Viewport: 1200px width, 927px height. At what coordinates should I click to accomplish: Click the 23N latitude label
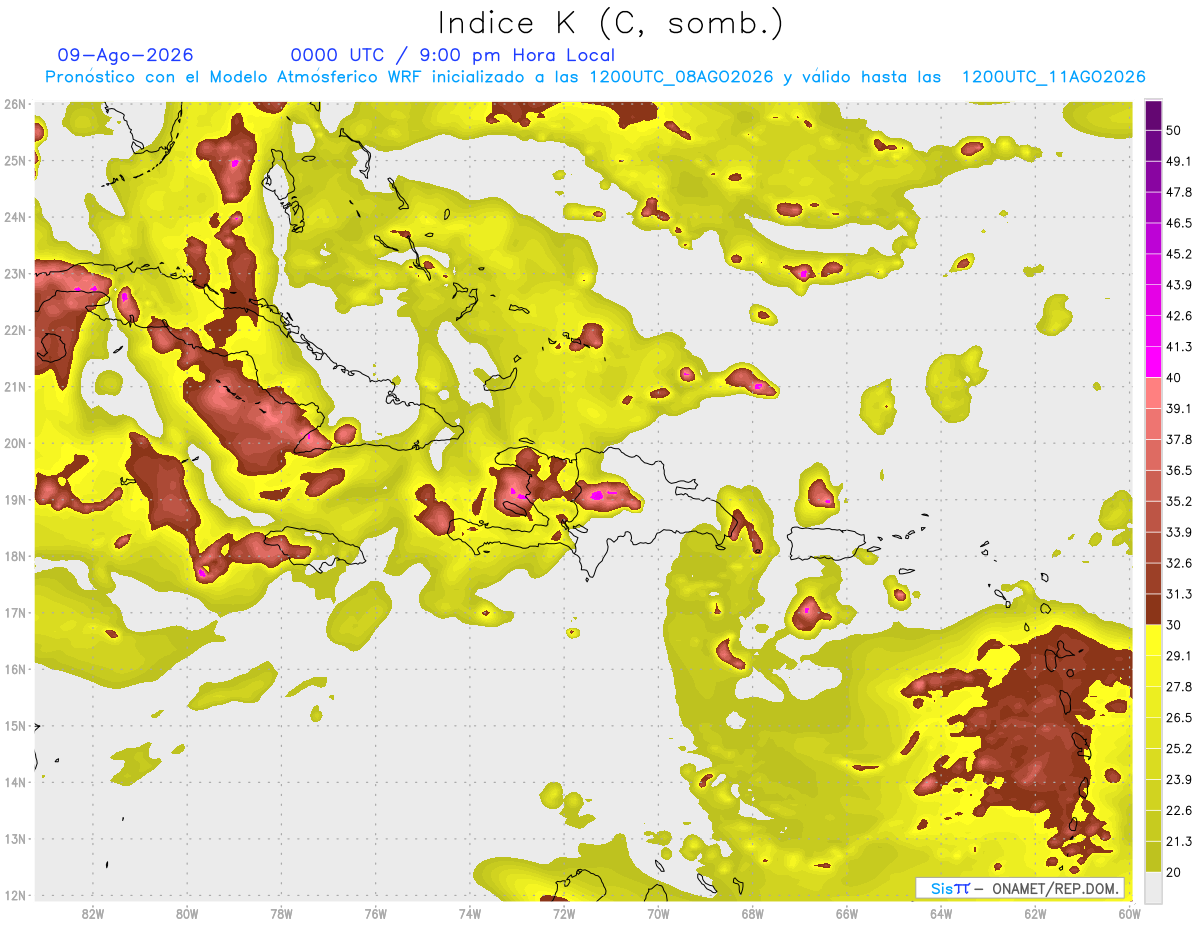coord(15,274)
